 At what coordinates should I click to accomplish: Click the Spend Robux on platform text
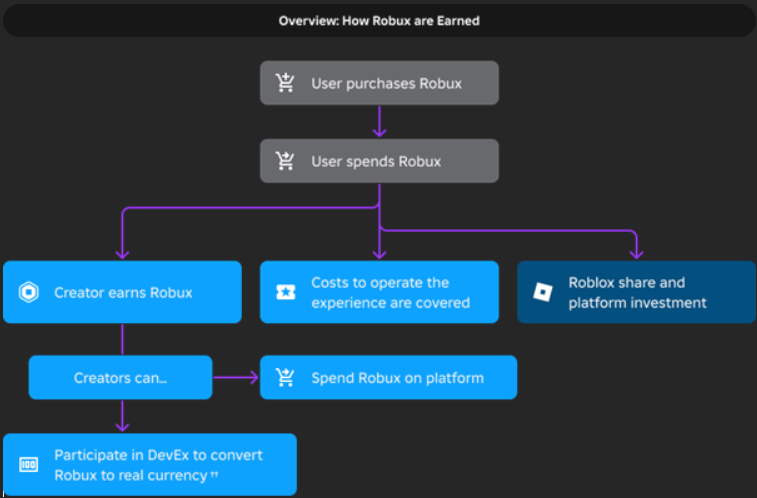coord(397,378)
